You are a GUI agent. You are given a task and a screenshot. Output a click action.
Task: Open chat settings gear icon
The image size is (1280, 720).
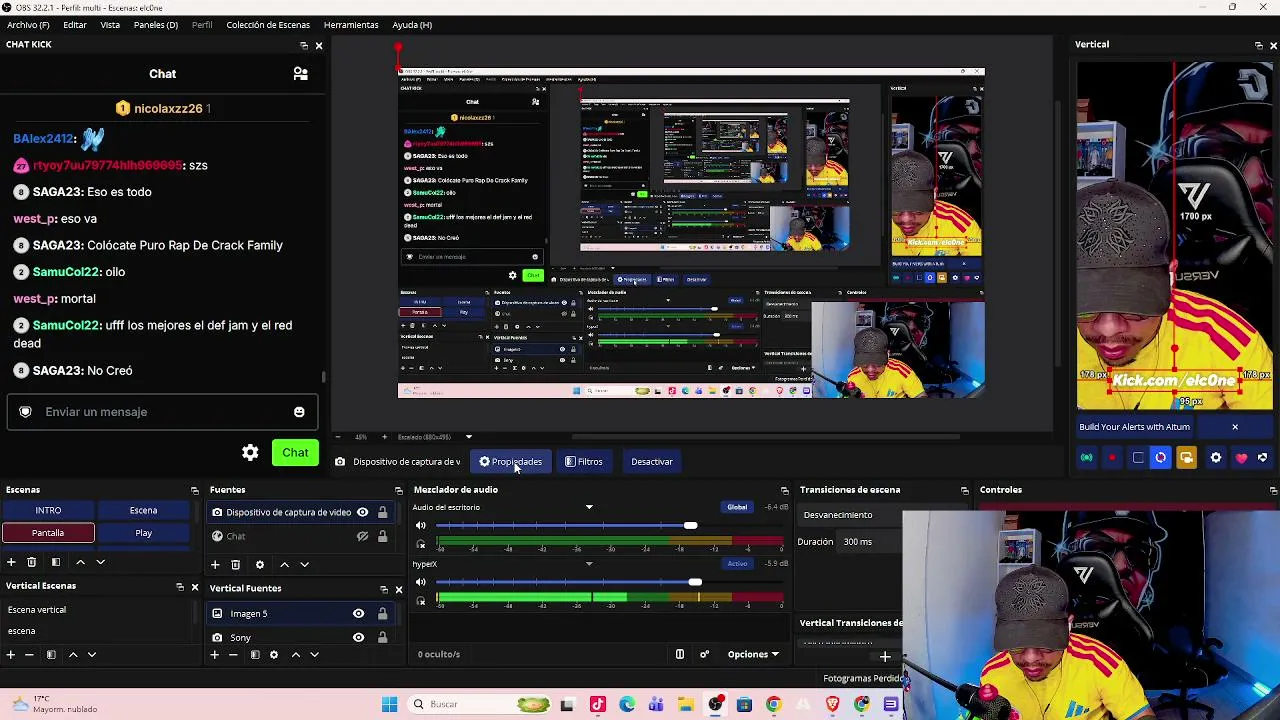coord(250,453)
